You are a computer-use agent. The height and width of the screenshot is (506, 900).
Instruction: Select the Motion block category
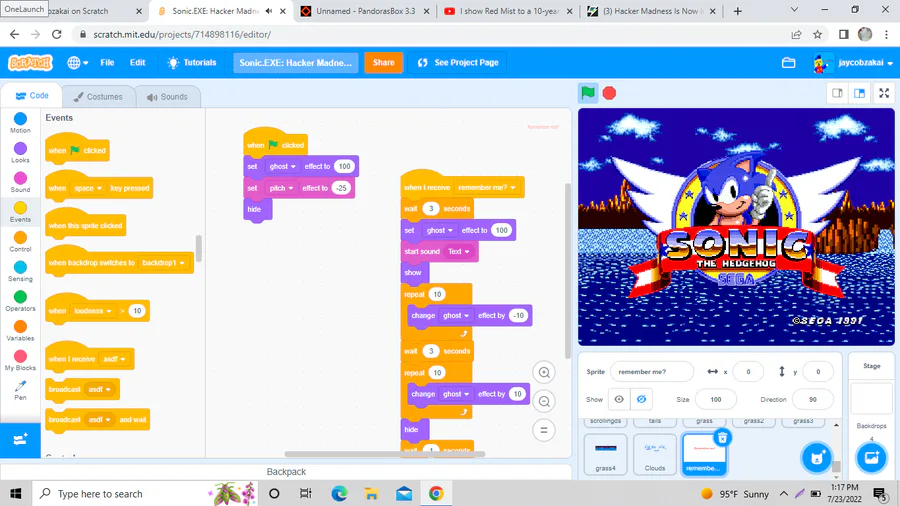pos(20,123)
